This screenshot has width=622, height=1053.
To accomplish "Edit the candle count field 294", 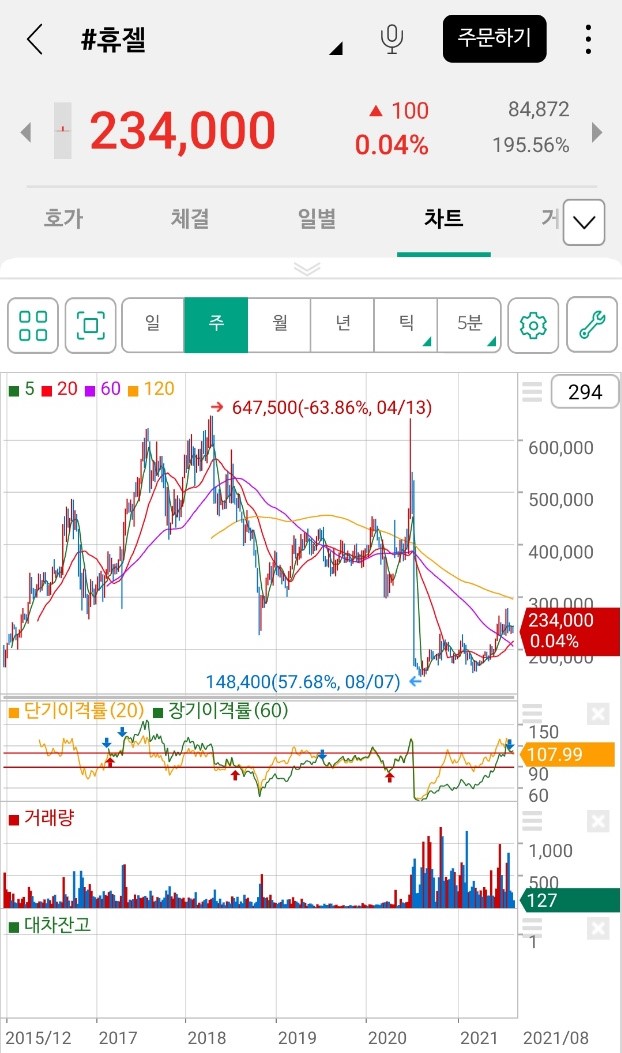I will (584, 392).
